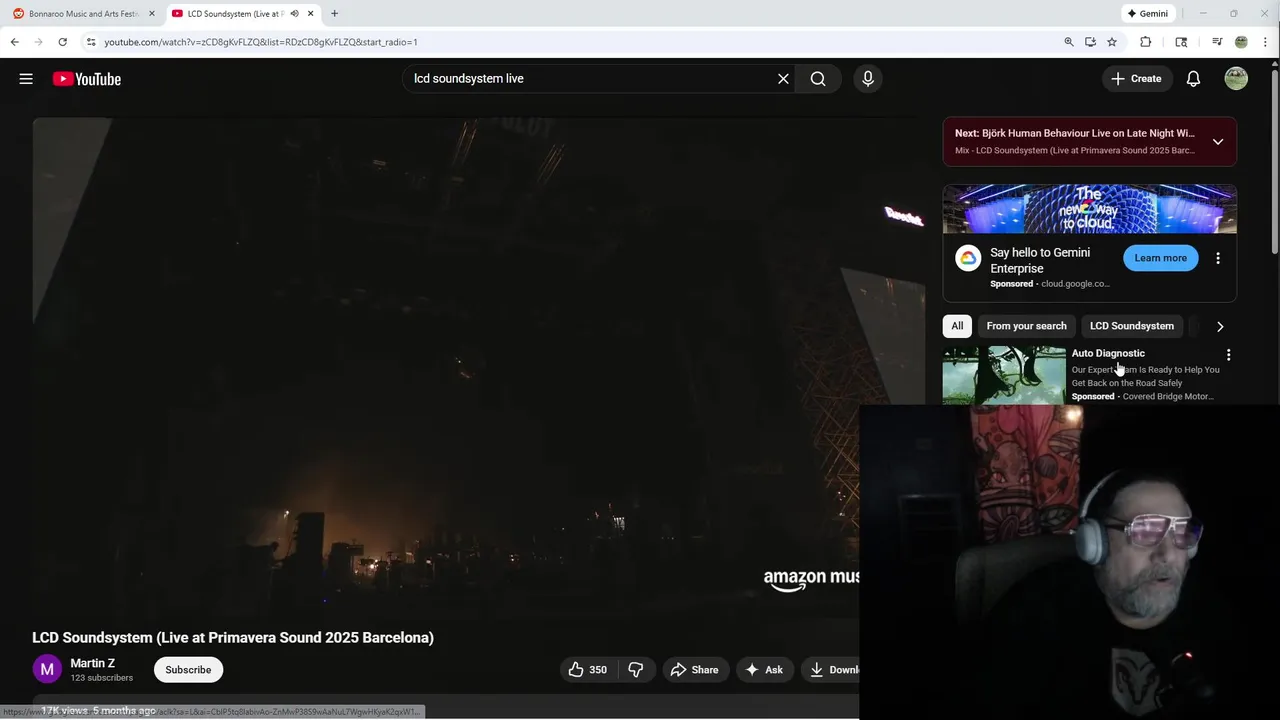Click in the YouTube search input field
This screenshot has height=720, width=1280.
point(590,79)
